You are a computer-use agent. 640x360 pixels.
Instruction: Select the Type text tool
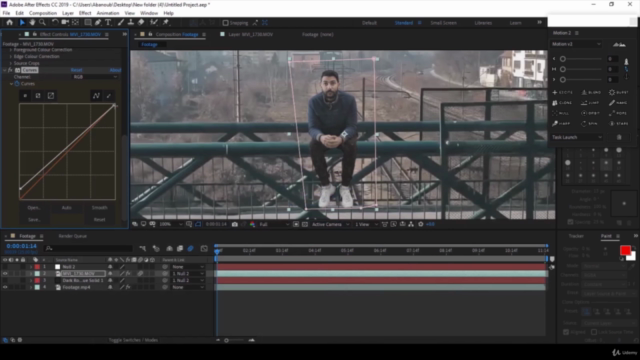pos(108,22)
